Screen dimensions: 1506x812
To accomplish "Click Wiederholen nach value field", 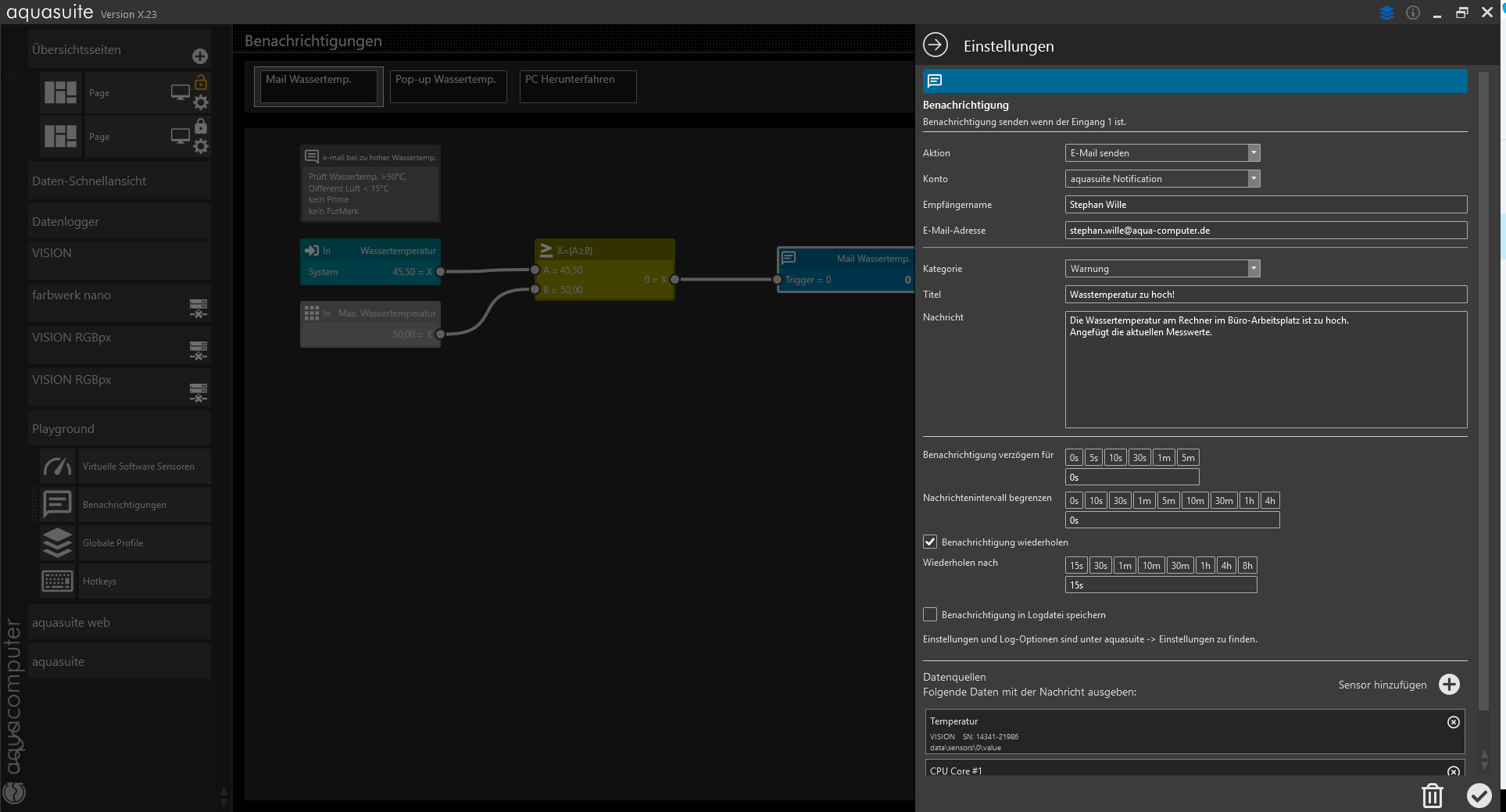I will click(x=1161, y=585).
